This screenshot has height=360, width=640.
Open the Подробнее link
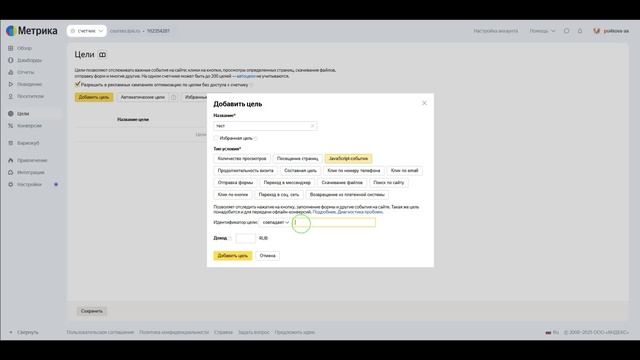pos(324,212)
